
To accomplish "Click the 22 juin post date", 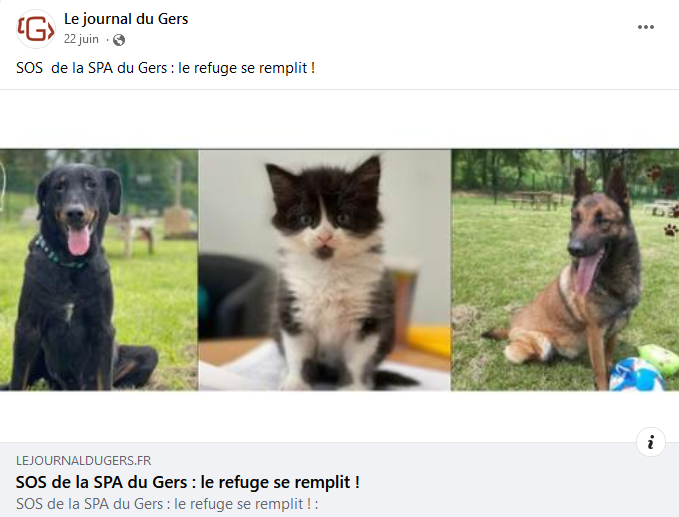I will tap(81, 39).
